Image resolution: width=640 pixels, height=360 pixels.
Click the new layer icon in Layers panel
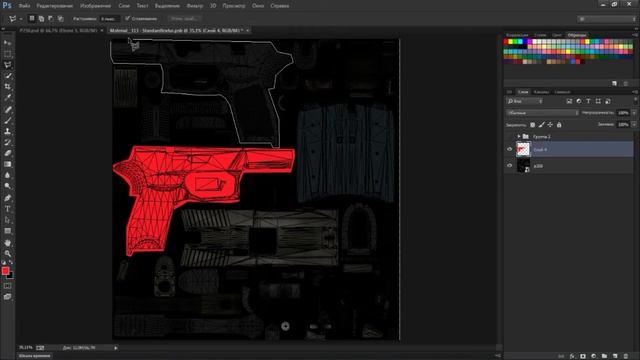[x=615, y=356]
